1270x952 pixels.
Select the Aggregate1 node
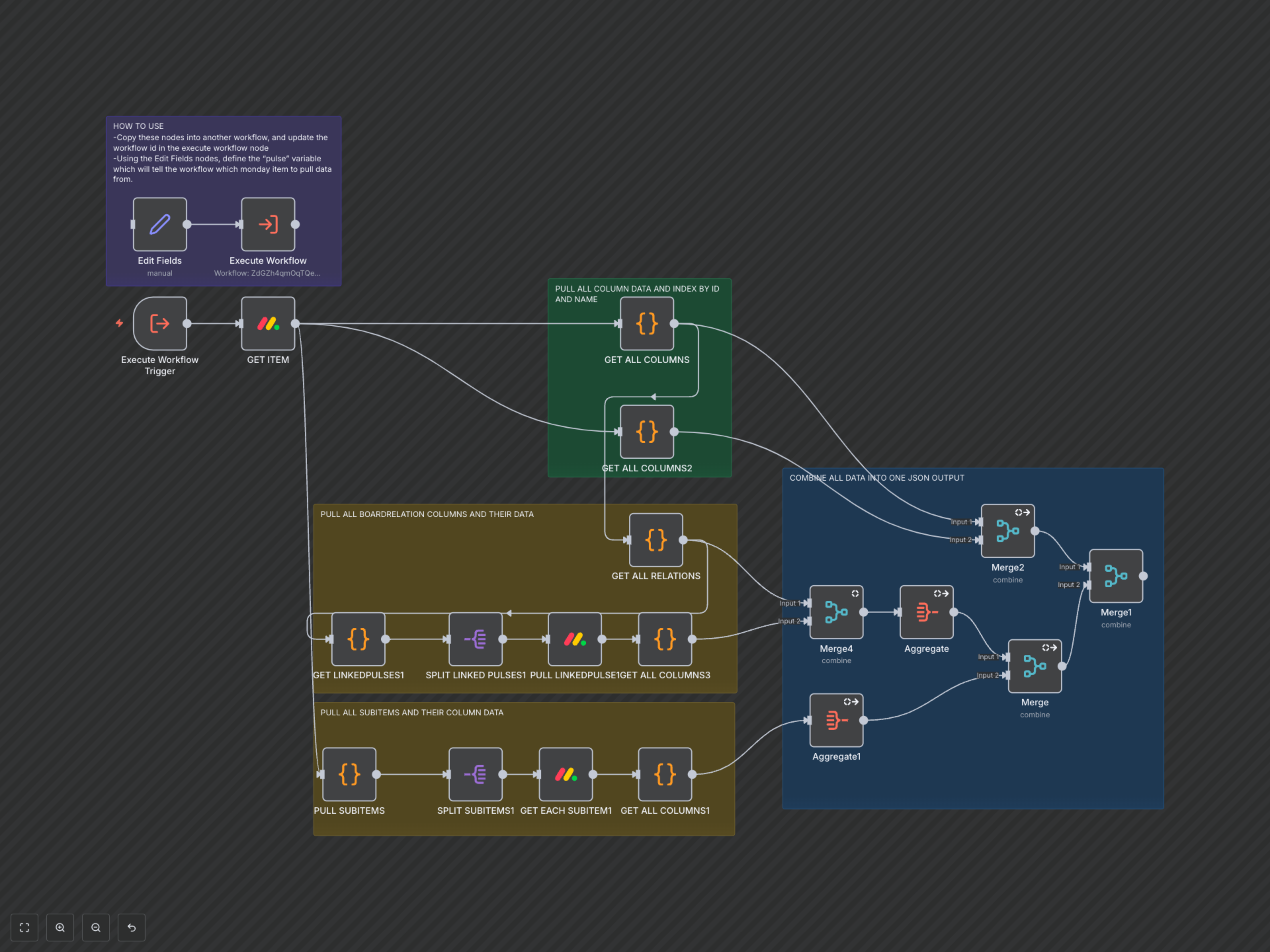(836, 720)
